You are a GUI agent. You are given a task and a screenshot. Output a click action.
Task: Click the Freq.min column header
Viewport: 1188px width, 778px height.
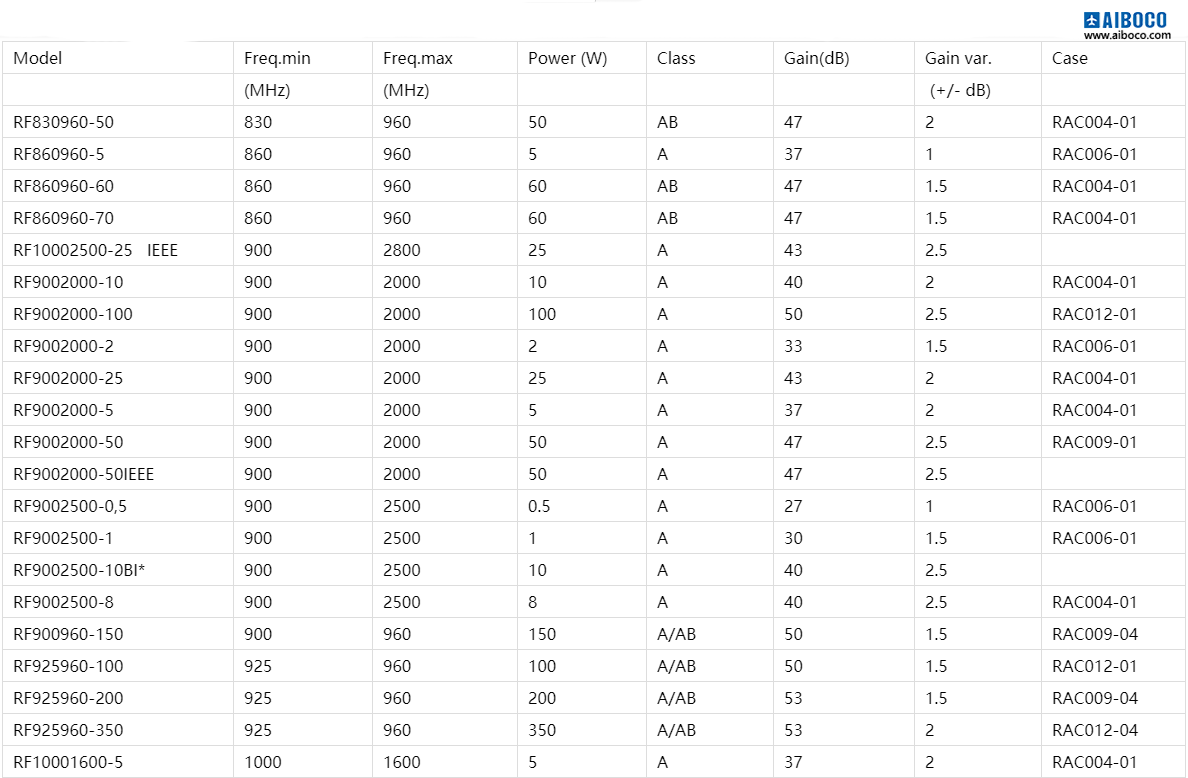coord(277,58)
